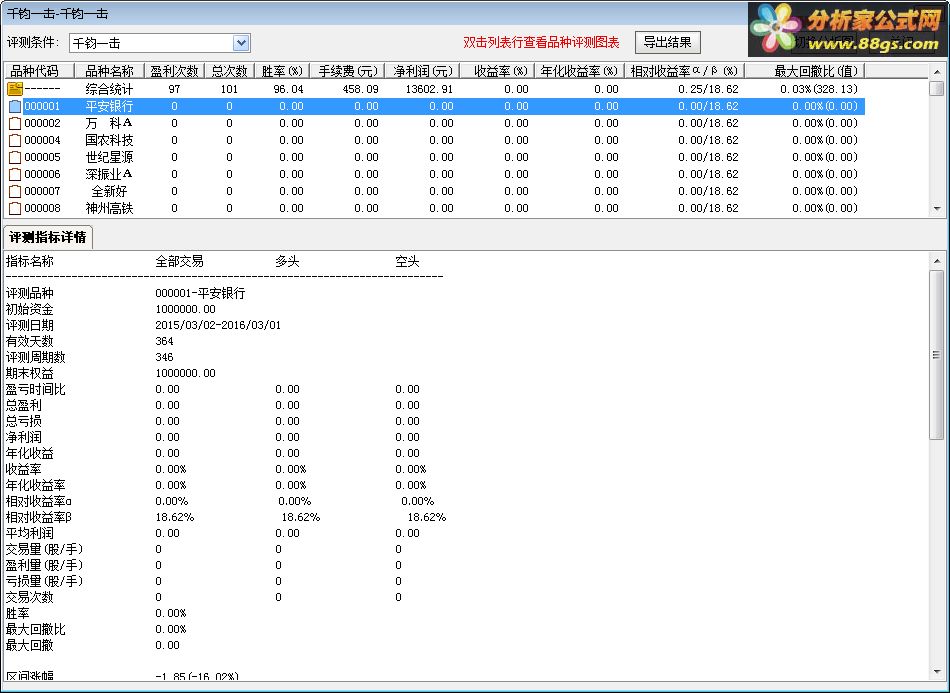Sort by 最大回撤比(值) column header
This screenshot has width=950, height=693.
[x=805, y=71]
